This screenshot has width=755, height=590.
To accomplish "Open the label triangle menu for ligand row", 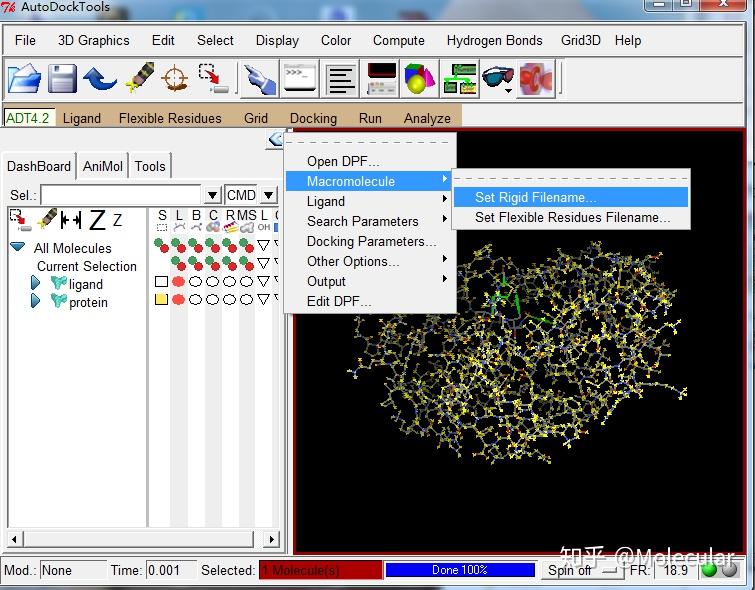I will pos(263,281).
